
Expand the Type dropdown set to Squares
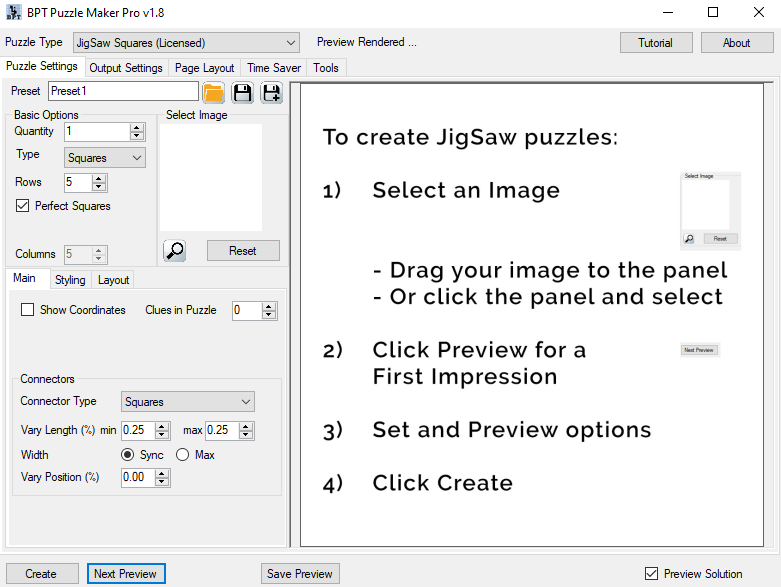tap(105, 158)
